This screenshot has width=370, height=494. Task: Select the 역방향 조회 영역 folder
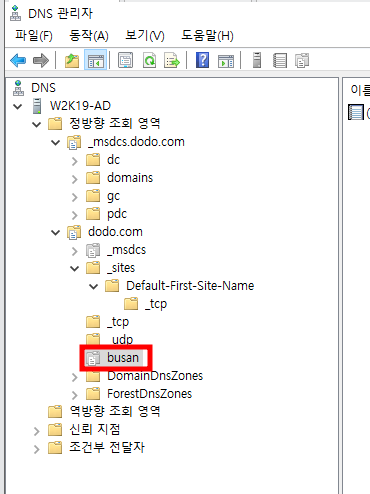pos(115,412)
